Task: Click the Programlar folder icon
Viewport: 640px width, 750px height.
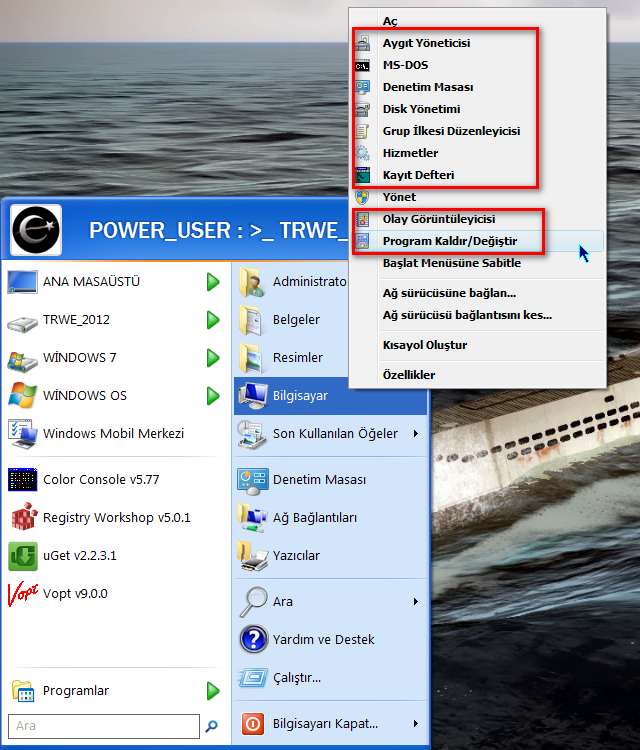Action: pyautogui.click(x=22, y=691)
